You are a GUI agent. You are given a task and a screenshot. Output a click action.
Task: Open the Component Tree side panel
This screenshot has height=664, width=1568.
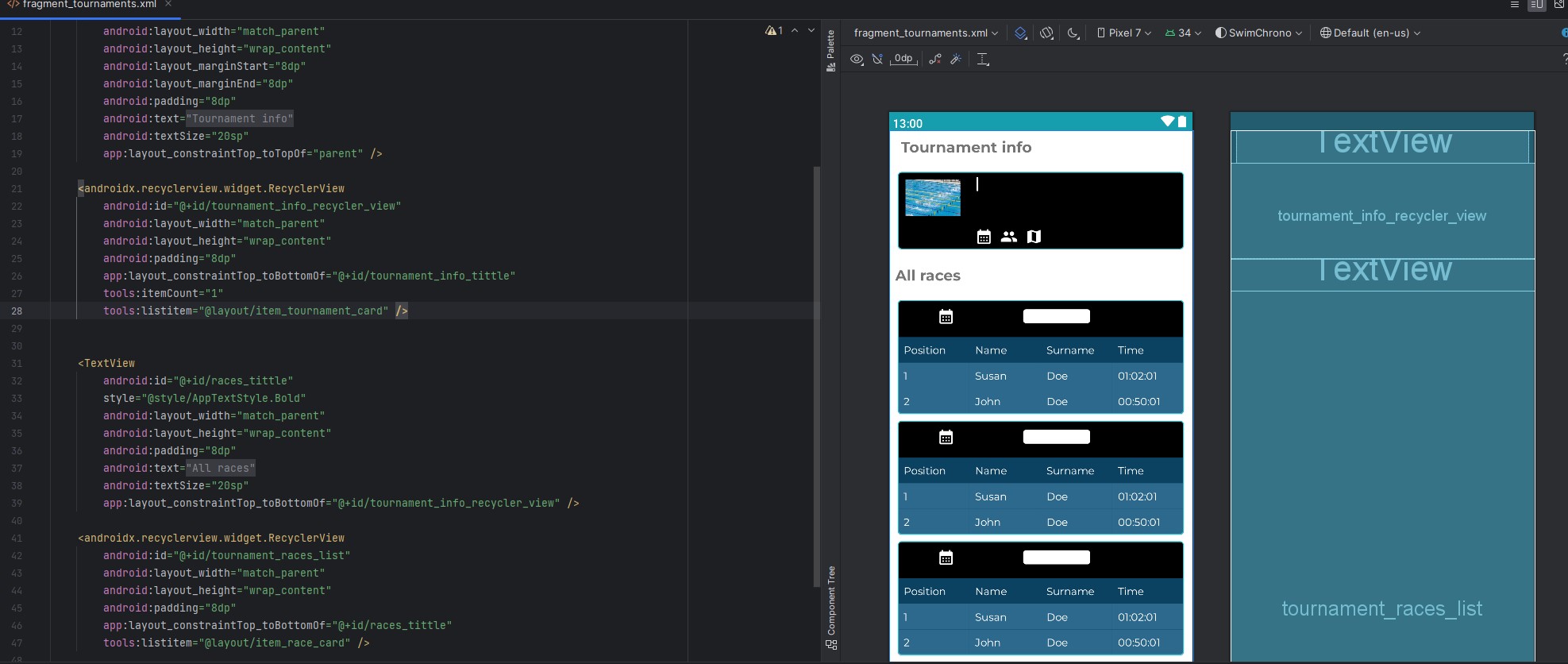(x=831, y=608)
